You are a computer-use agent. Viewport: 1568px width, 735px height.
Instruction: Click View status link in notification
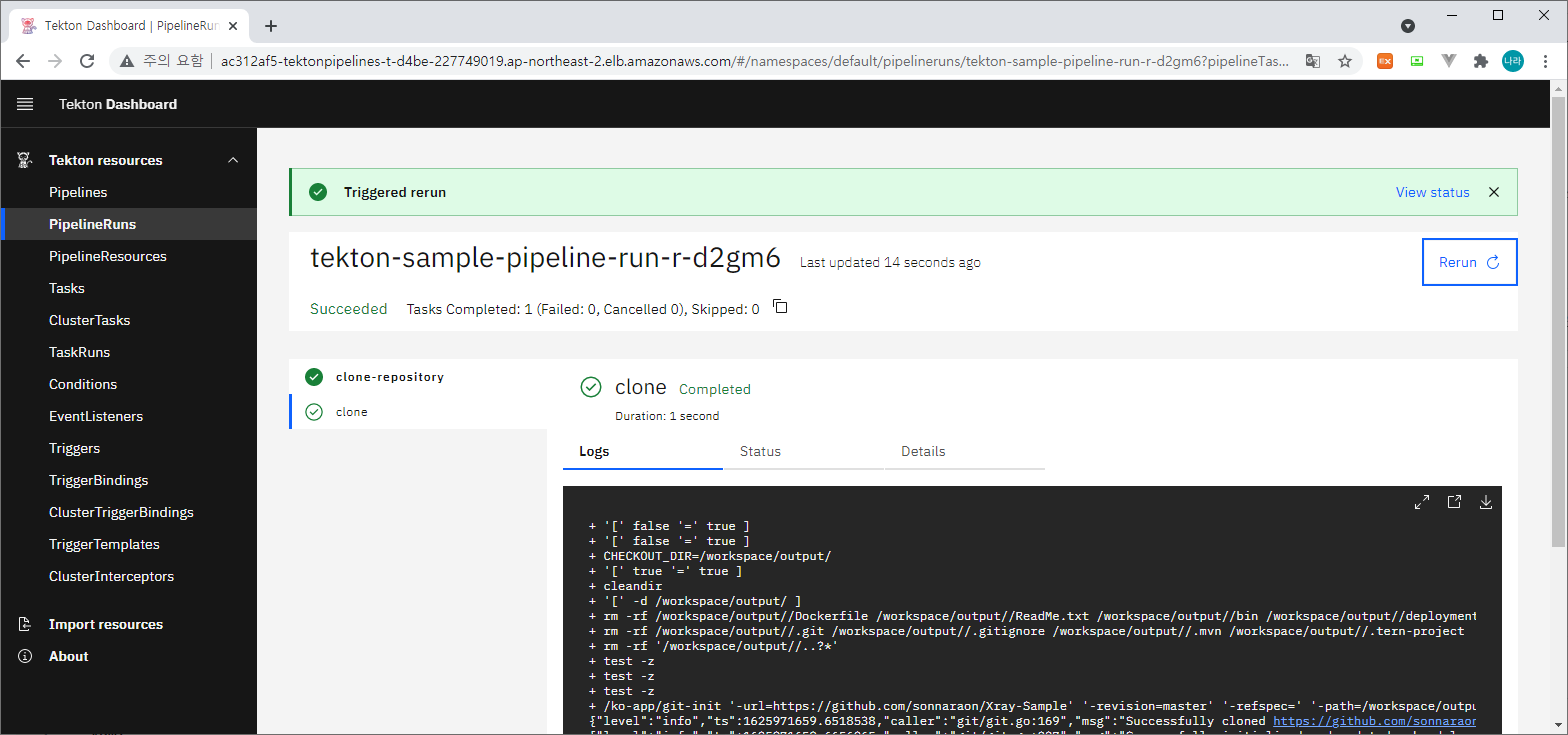(x=1432, y=192)
